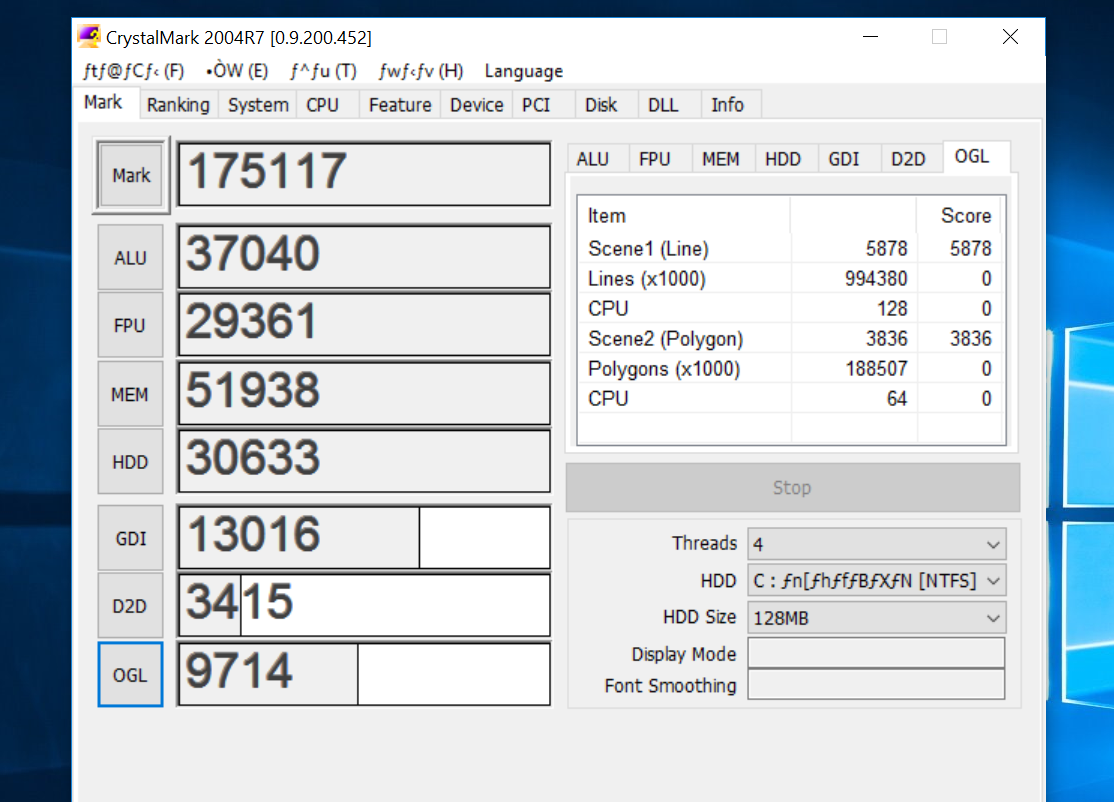Screen dimensions: 1114x802
Task: Run the ALU benchmark button
Action: (130, 258)
